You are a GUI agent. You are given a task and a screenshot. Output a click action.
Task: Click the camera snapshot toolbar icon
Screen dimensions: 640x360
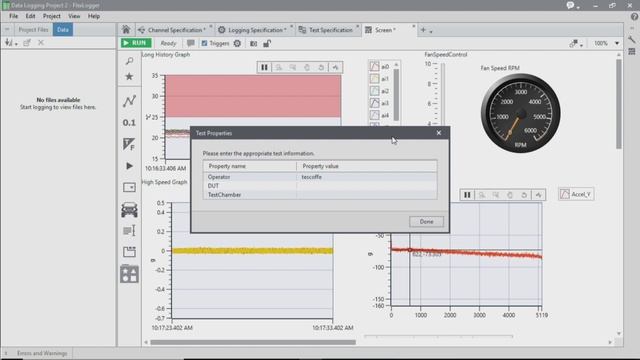pyautogui.click(x=253, y=44)
